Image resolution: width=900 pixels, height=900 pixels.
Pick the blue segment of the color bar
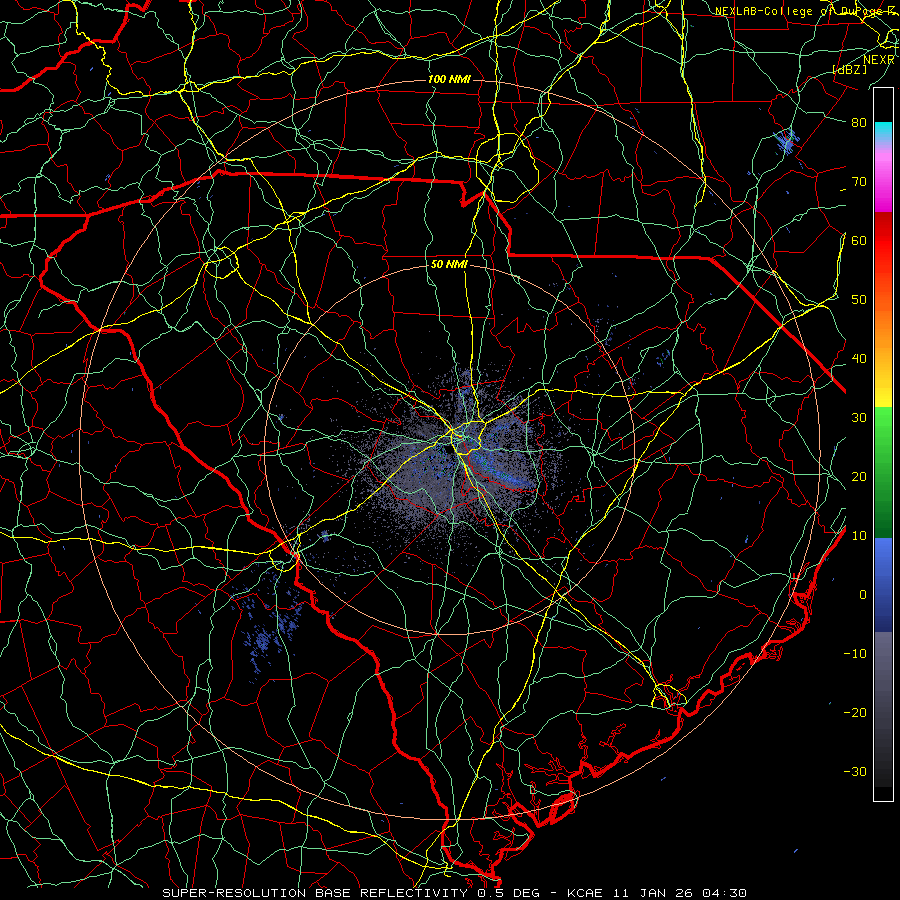point(883,585)
